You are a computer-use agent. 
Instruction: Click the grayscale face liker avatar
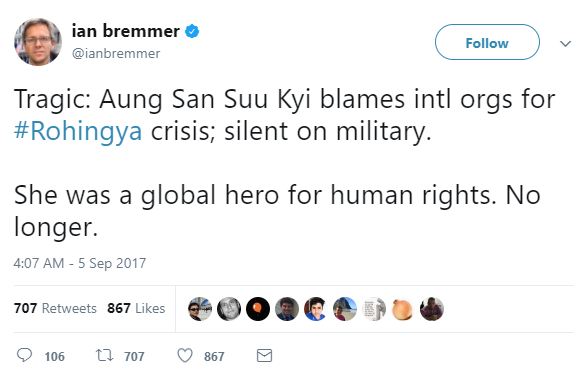[229, 309]
